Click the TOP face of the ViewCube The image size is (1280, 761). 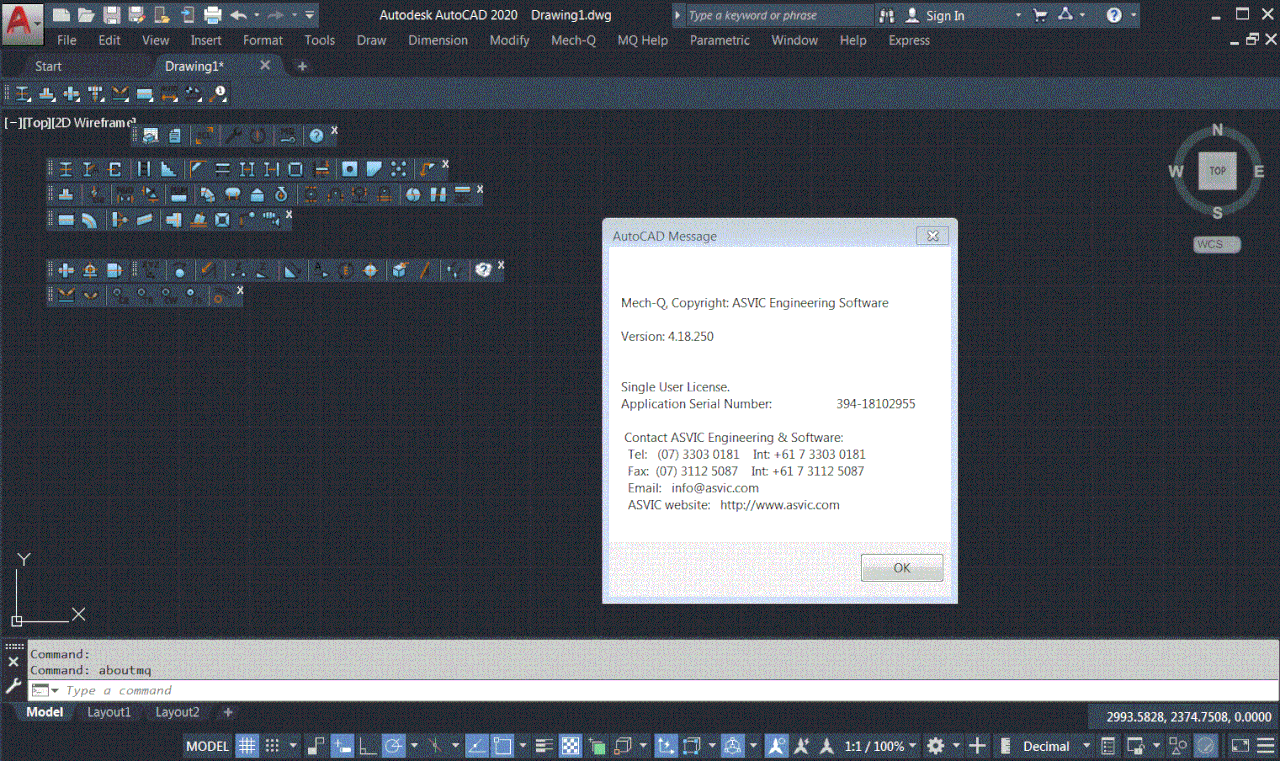(x=1217, y=171)
